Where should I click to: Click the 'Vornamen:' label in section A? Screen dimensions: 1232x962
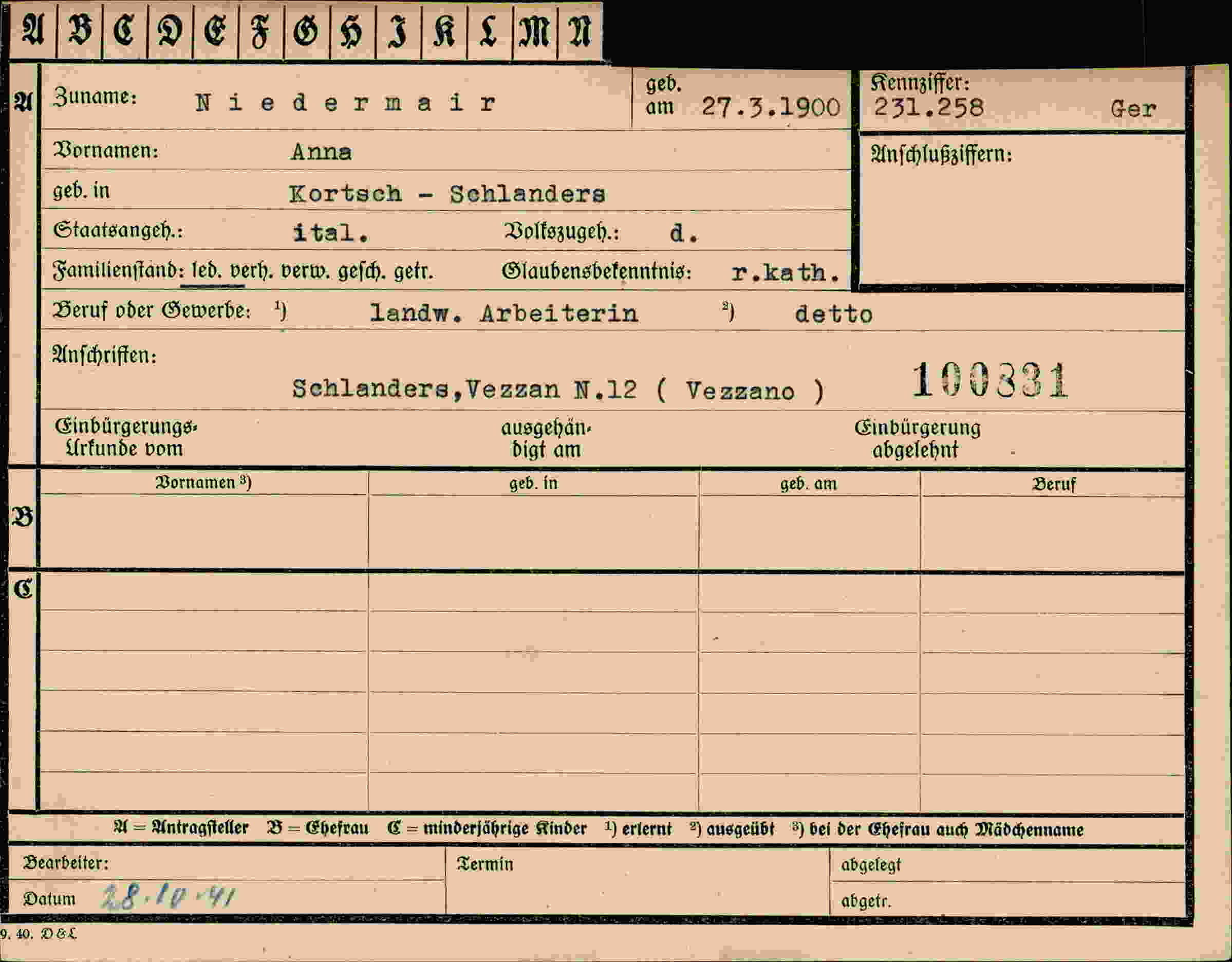coord(105,151)
